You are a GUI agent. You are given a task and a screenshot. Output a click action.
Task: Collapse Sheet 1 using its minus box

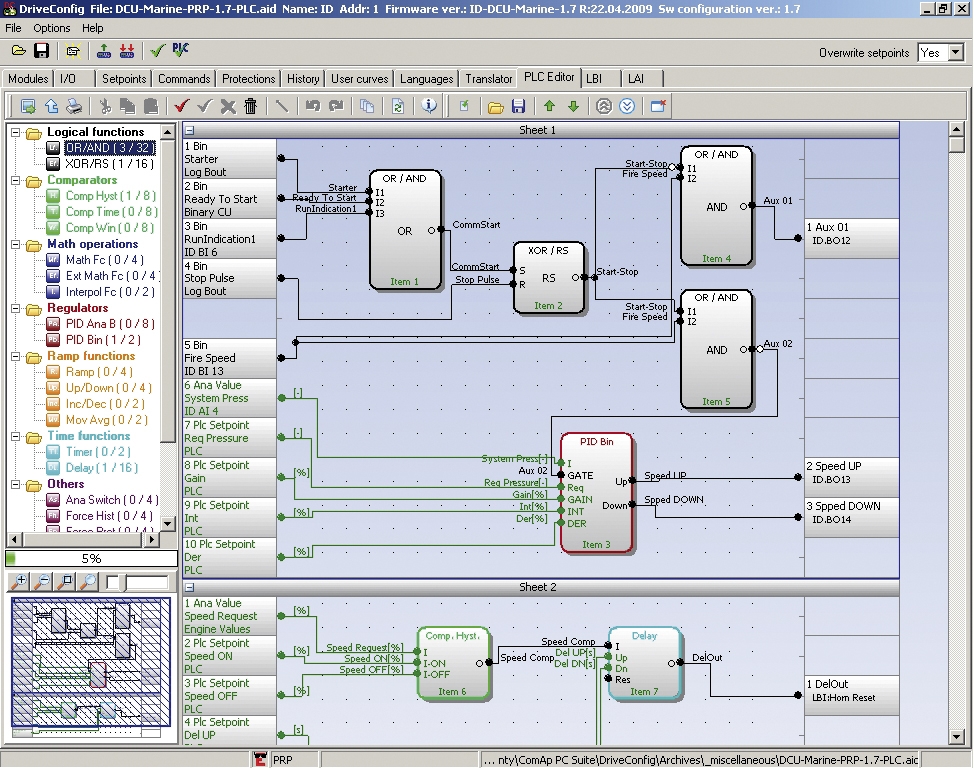tap(190, 130)
